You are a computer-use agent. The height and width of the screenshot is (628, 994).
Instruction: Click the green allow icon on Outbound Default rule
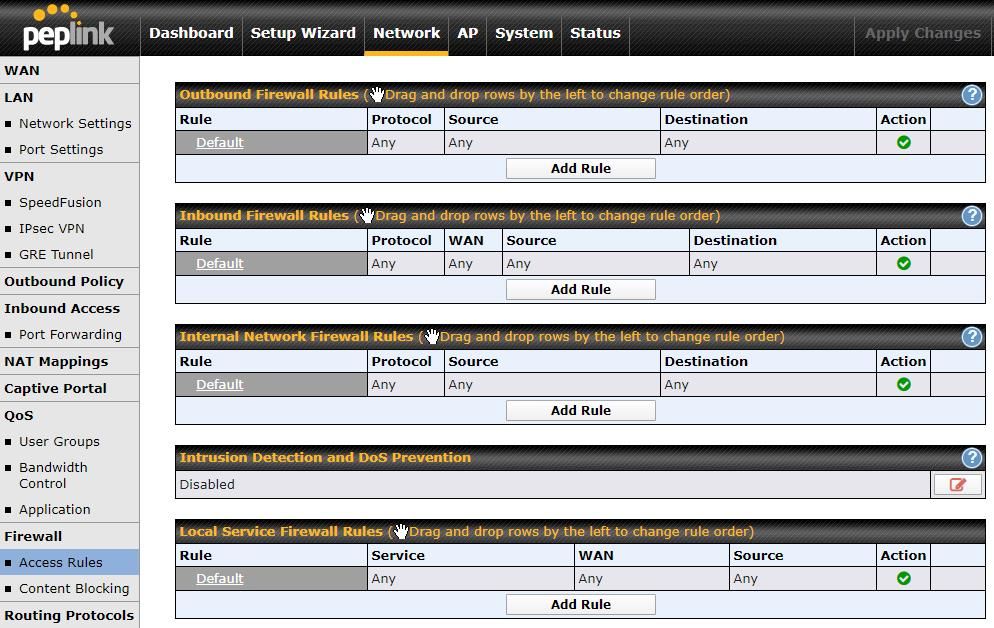[x=903, y=142]
